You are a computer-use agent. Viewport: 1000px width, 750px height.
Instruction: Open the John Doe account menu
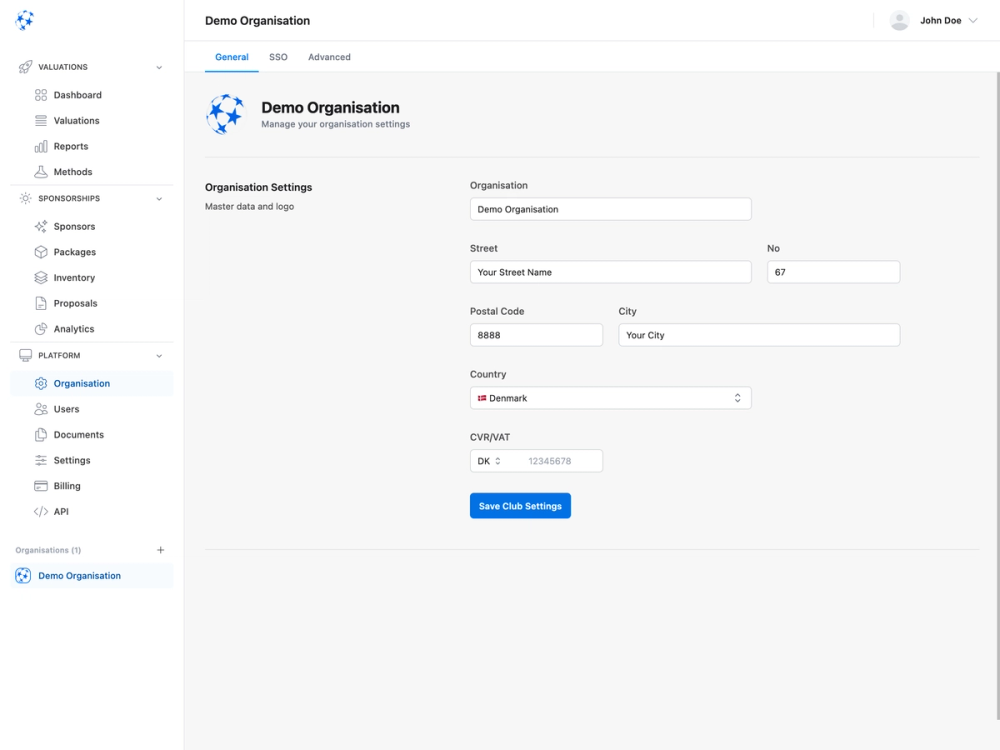(934, 20)
